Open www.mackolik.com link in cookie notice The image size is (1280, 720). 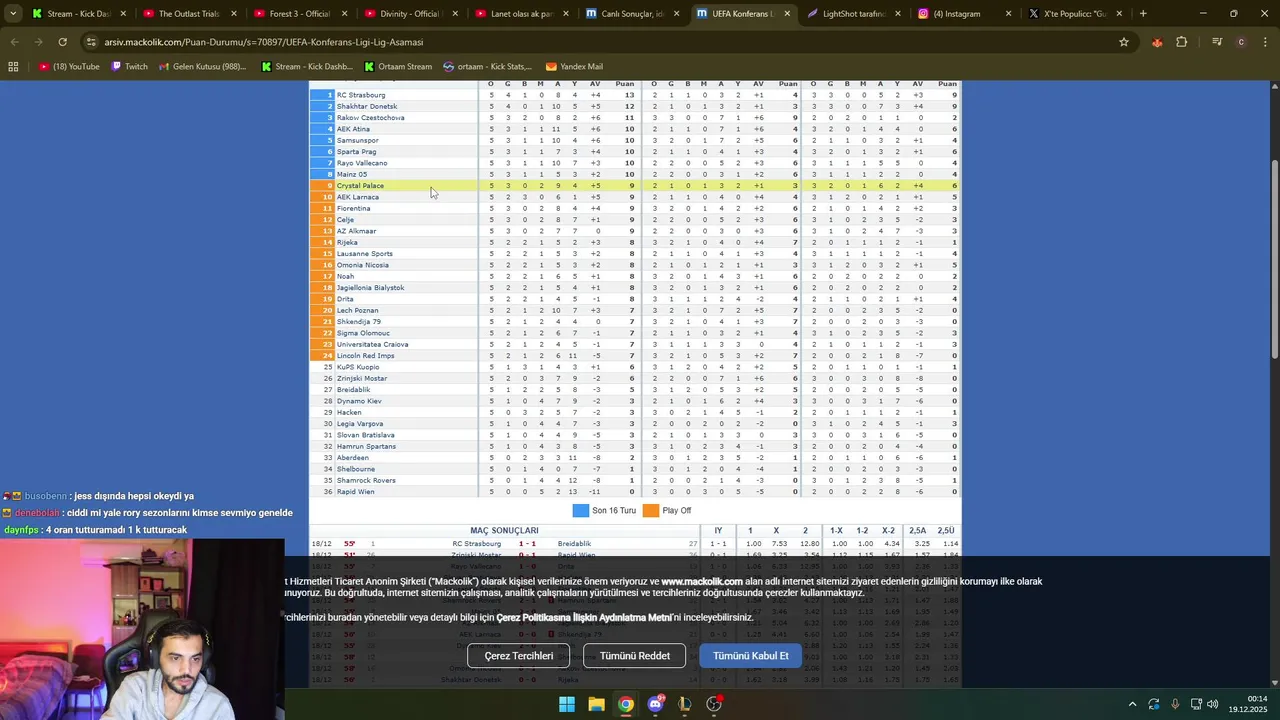pyautogui.click(x=701, y=581)
